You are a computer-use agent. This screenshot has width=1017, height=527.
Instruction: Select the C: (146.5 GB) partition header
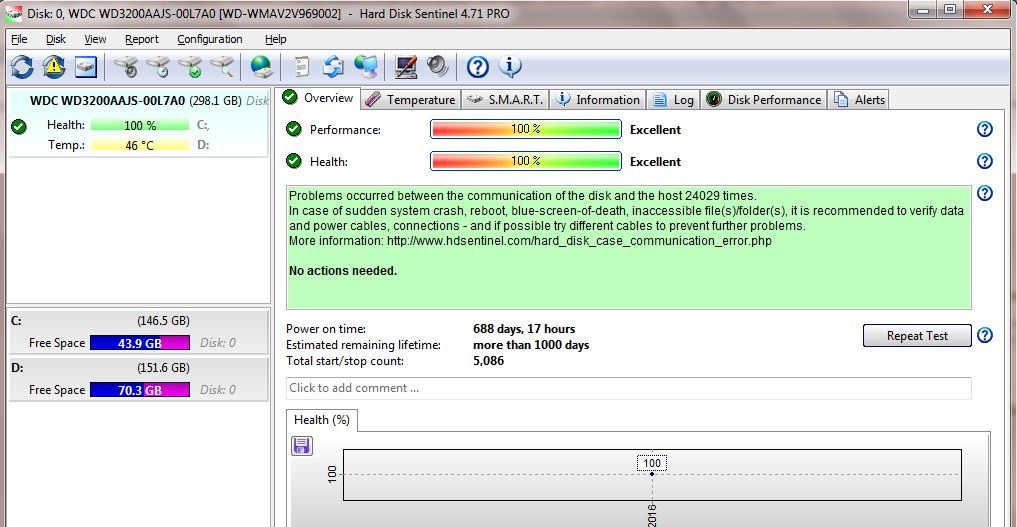[138, 321]
